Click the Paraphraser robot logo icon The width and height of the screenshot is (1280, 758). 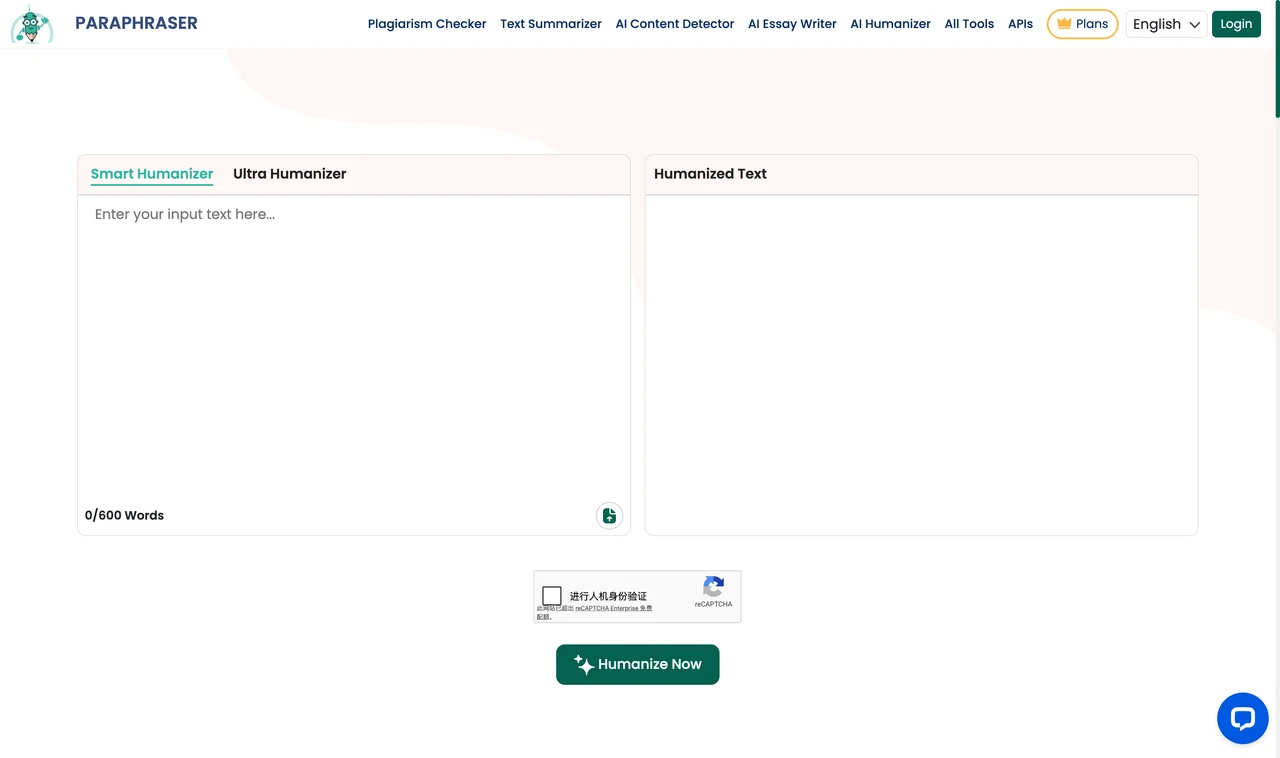click(x=32, y=24)
